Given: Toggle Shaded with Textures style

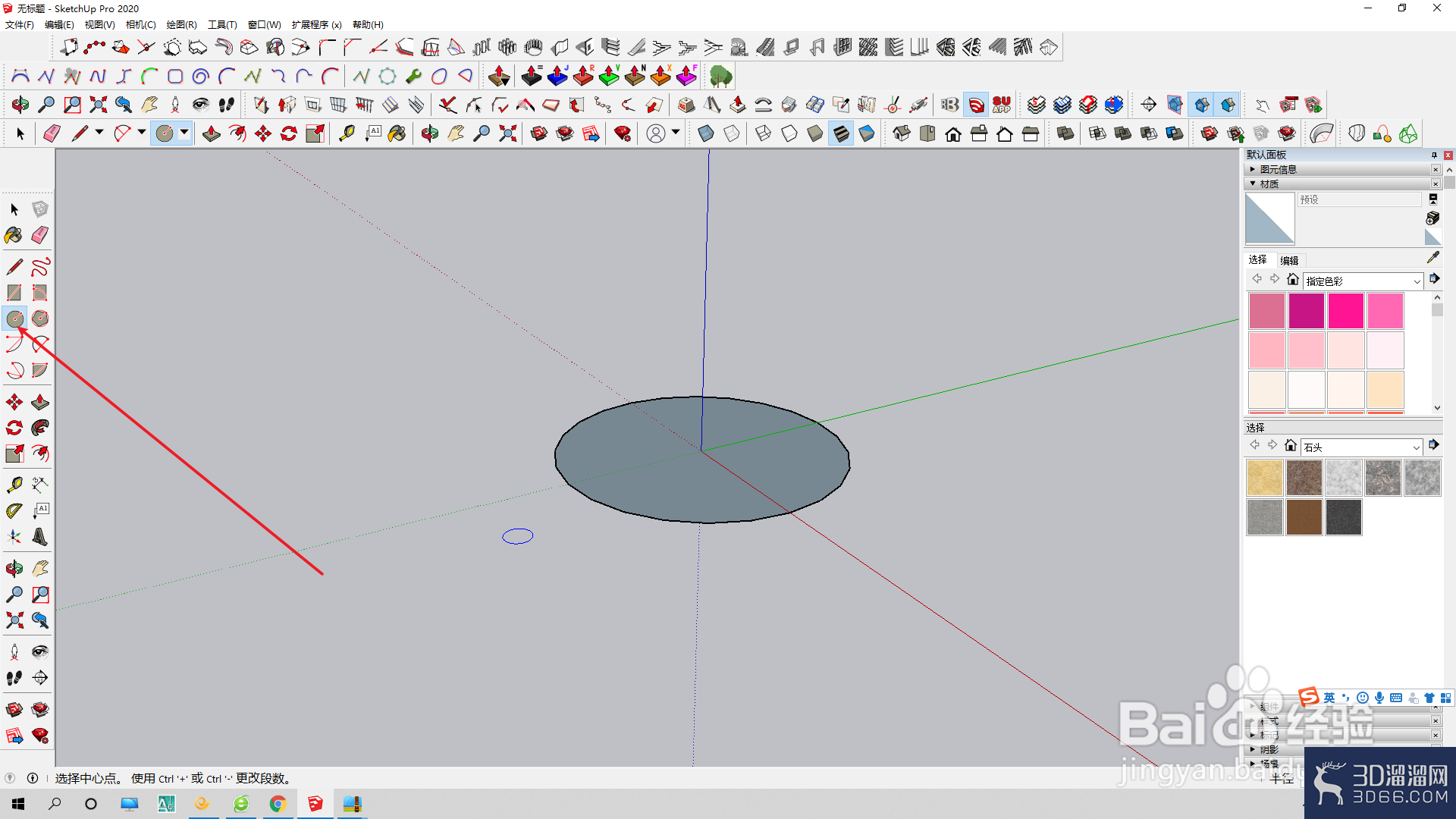Looking at the screenshot, I should (841, 133).
